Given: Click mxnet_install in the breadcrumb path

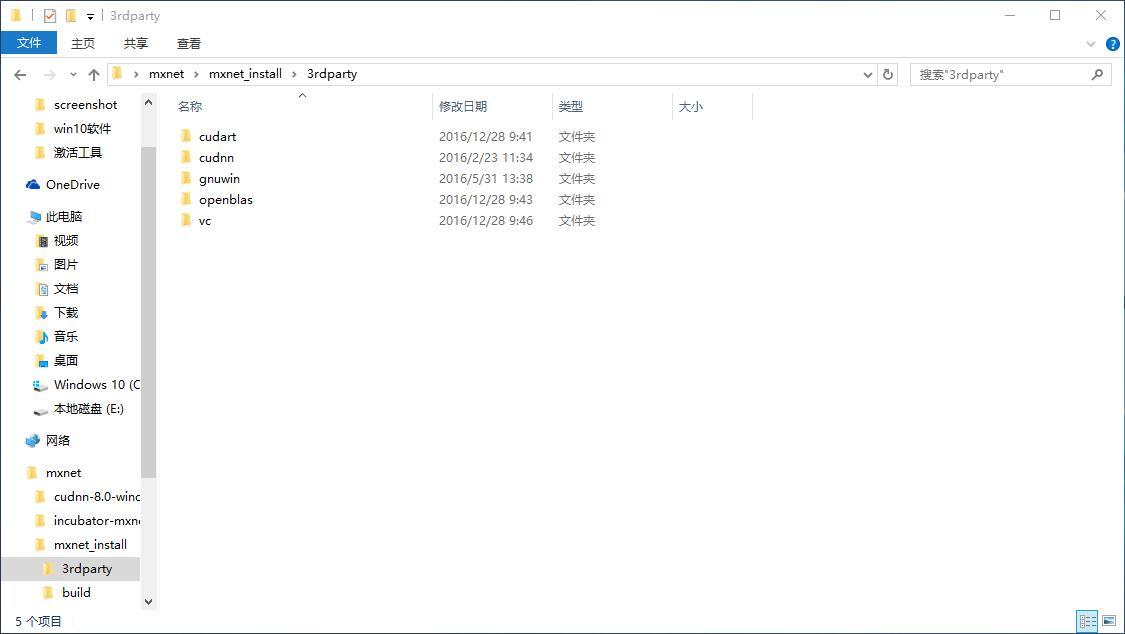Looking at the screenshot, I should click(246, 74).
